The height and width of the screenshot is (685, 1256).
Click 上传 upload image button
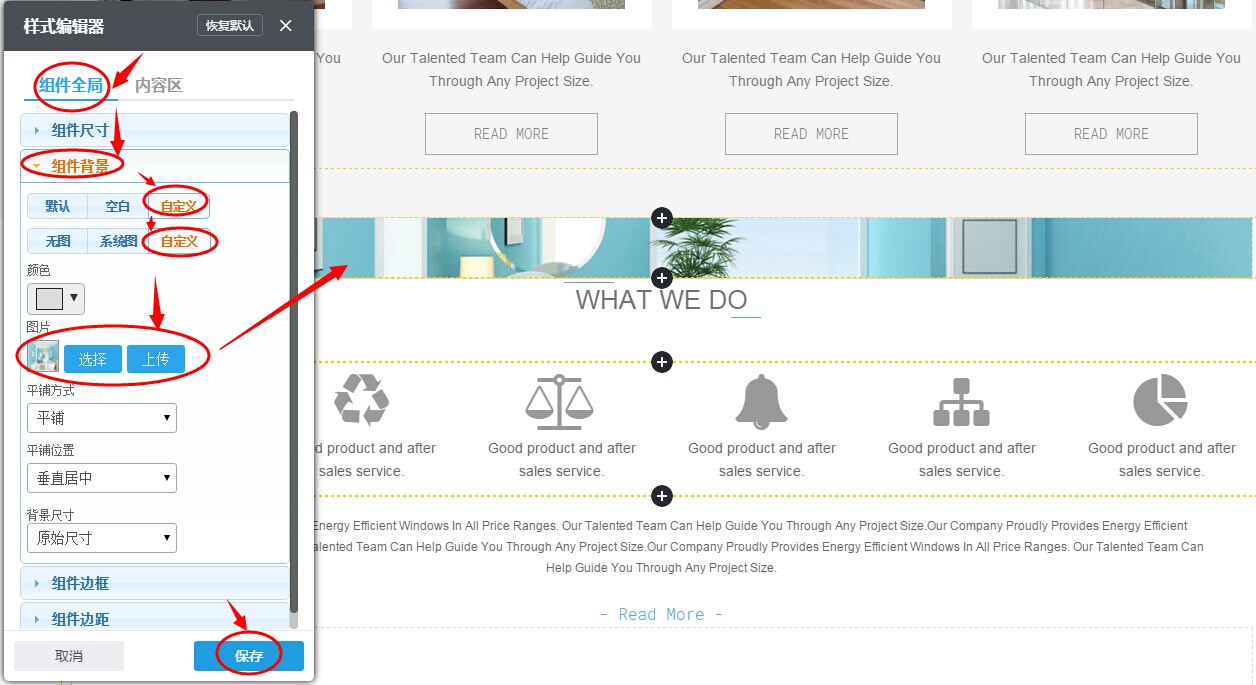click(x=156, y=359)
